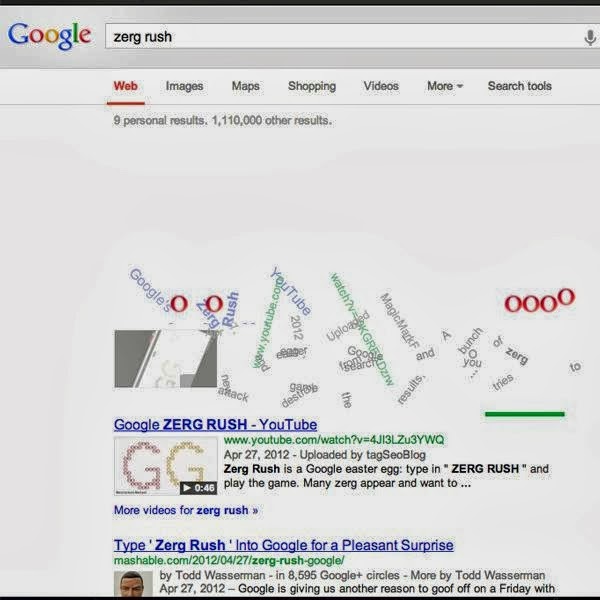Click the red O next to Google's text
This screenshot has height=600, width=600.
tap(179, 304)
